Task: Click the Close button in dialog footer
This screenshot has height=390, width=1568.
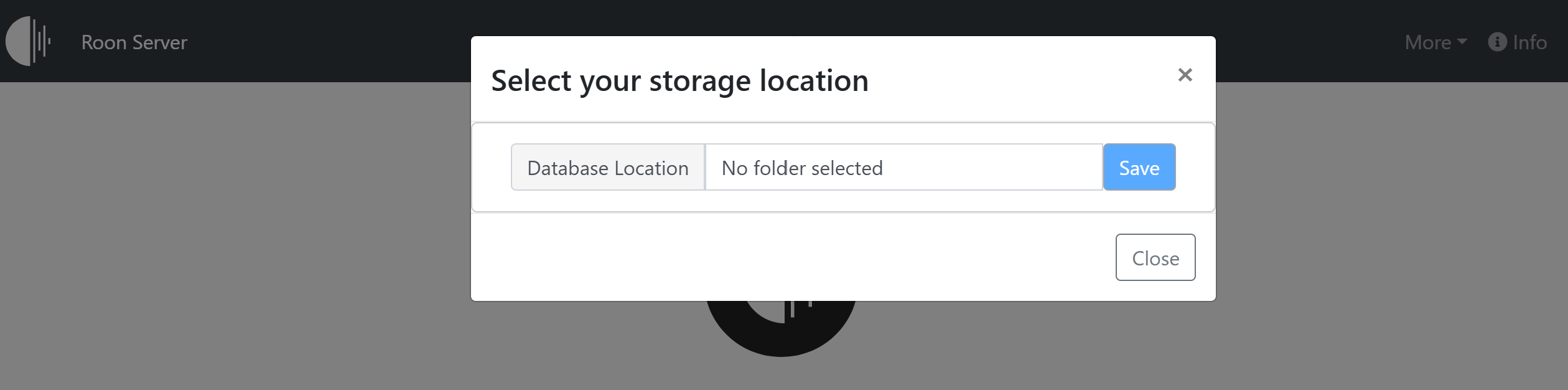Action: 1155,257
